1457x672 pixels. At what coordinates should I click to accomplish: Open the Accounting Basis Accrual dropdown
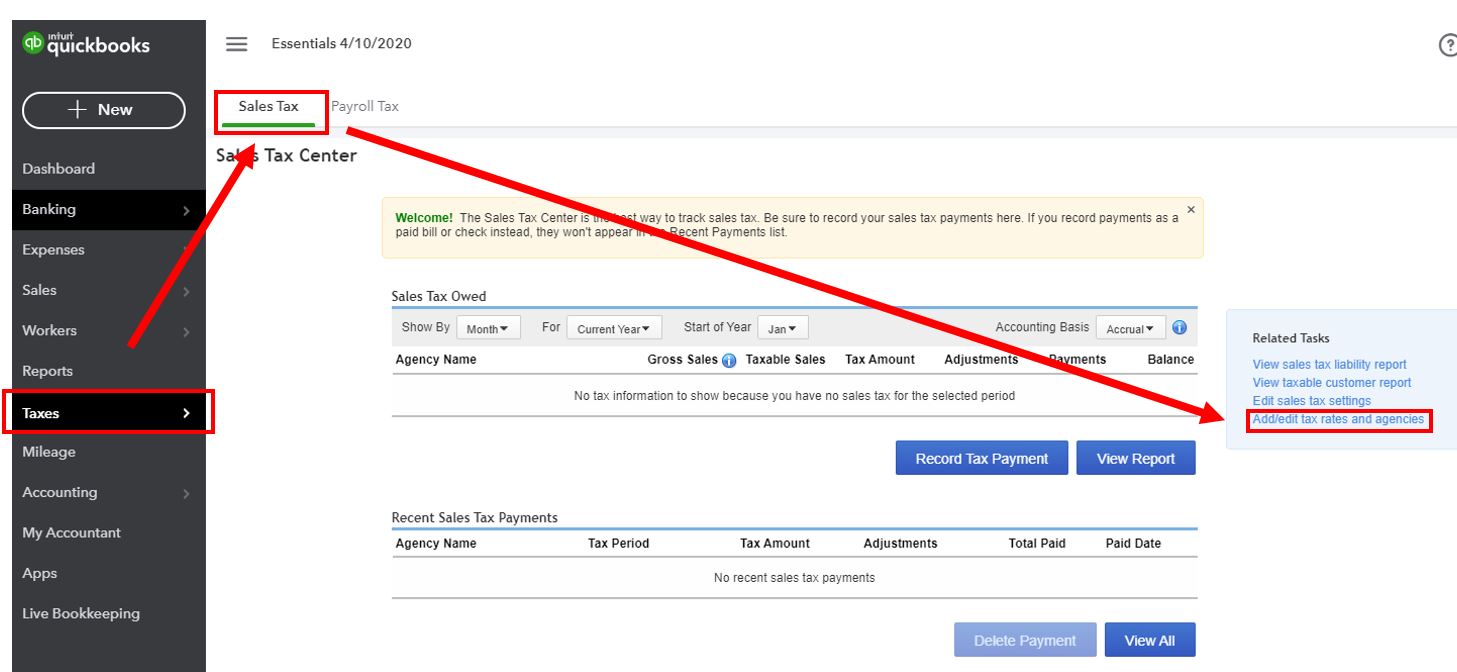1131,328
